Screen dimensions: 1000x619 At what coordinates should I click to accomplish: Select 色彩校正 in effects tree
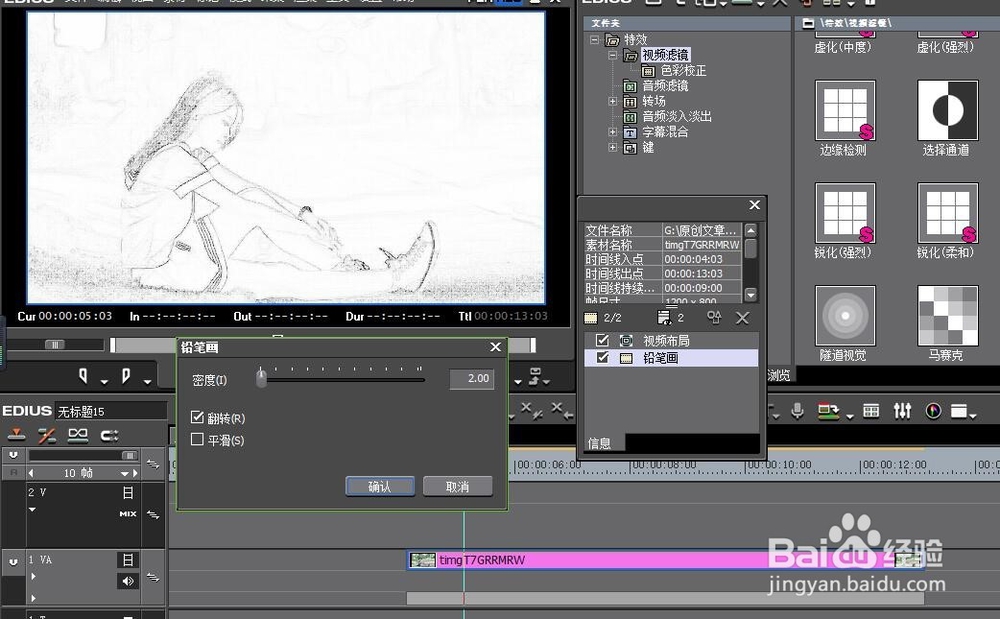click(x=683, y=70)
